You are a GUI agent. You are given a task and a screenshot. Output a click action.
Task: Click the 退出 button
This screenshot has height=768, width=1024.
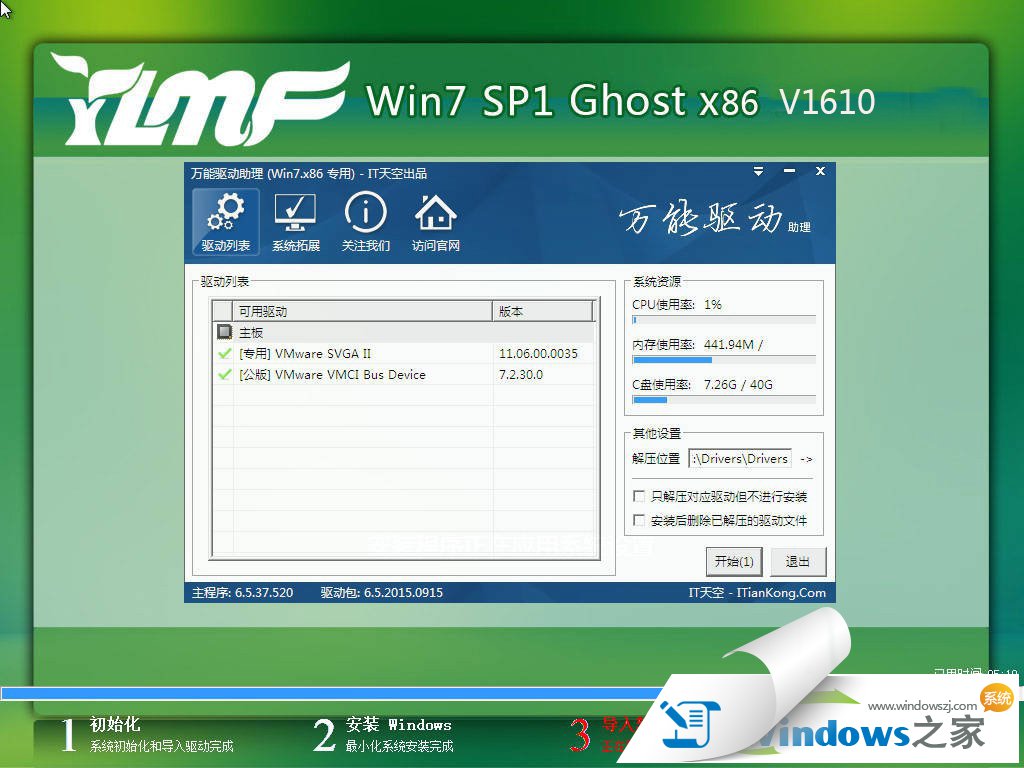pos(797,561)
